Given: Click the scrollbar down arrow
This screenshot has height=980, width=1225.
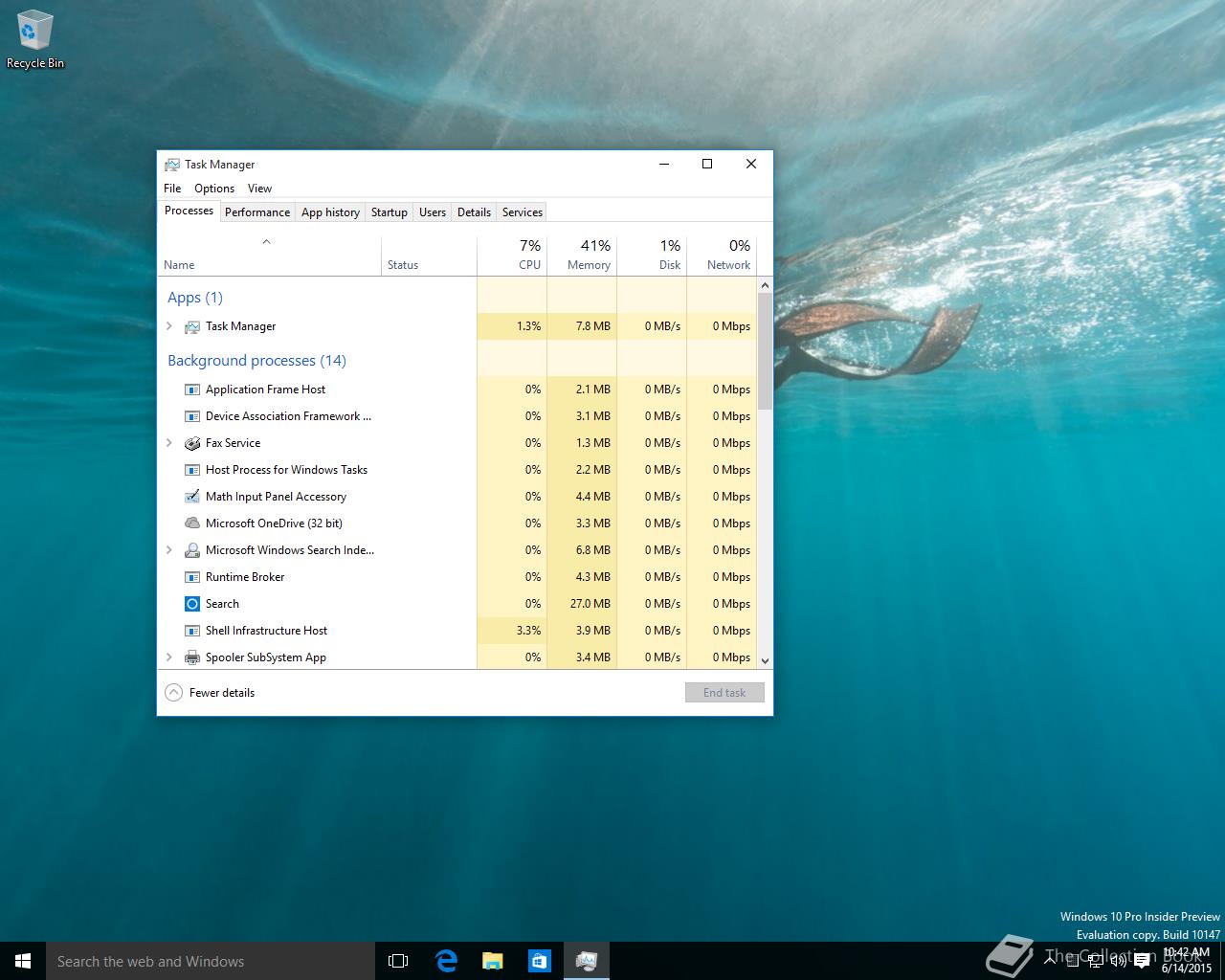Looking at the screenshot, I should click(765, 660).
